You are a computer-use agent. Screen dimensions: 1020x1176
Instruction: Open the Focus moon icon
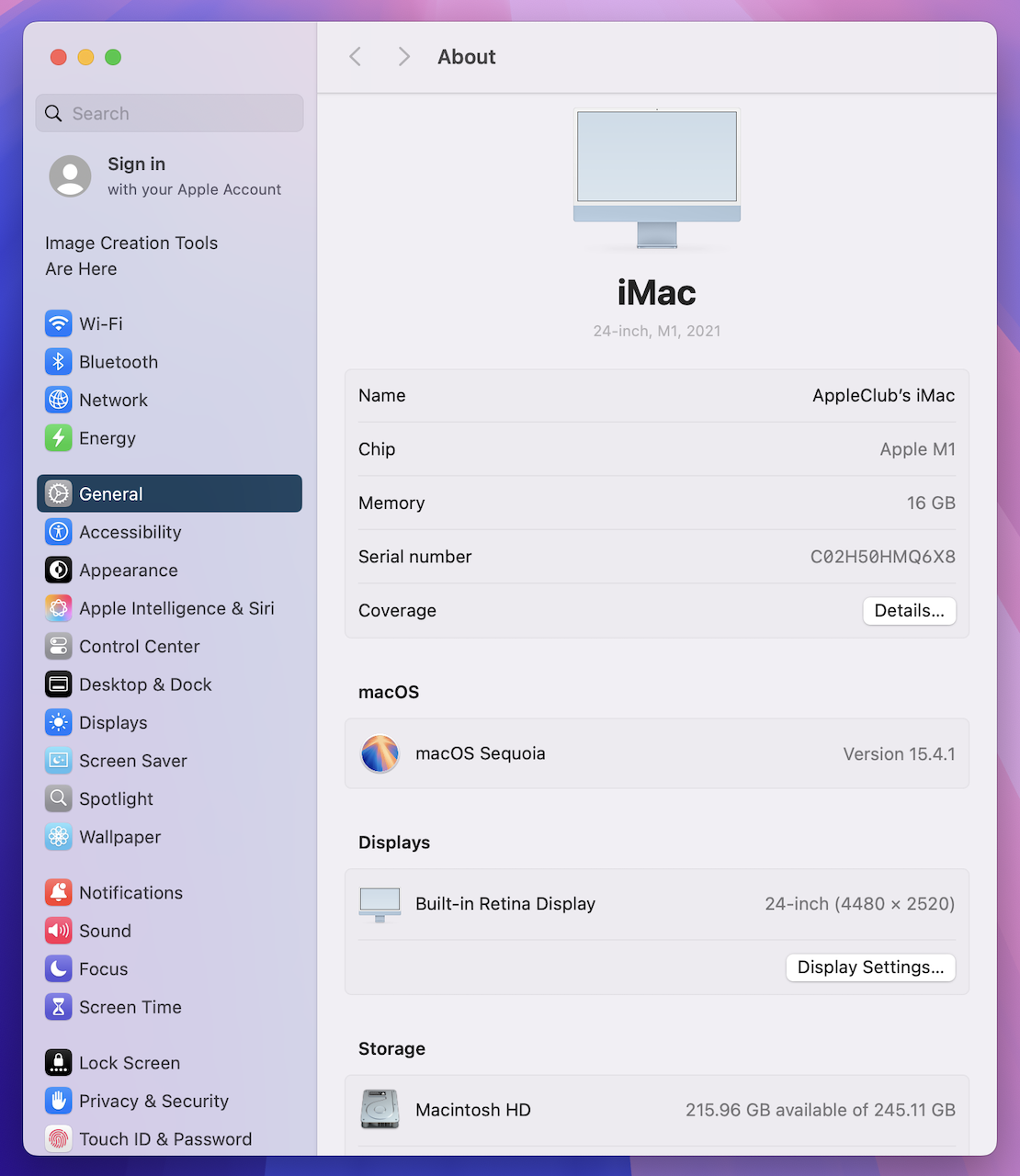[x=59, y=969]
